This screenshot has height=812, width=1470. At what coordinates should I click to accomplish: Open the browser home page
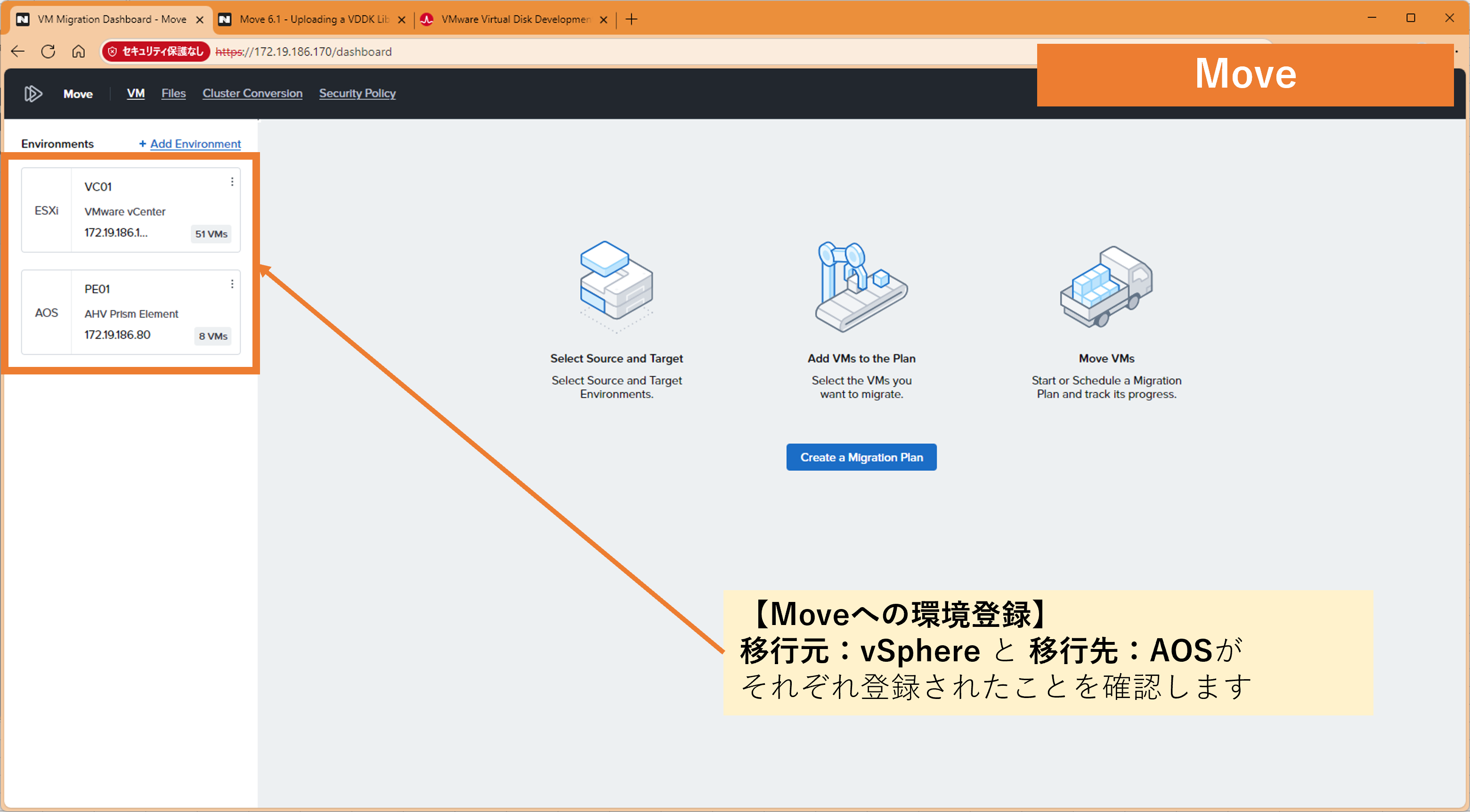click(x=78, y=51)
